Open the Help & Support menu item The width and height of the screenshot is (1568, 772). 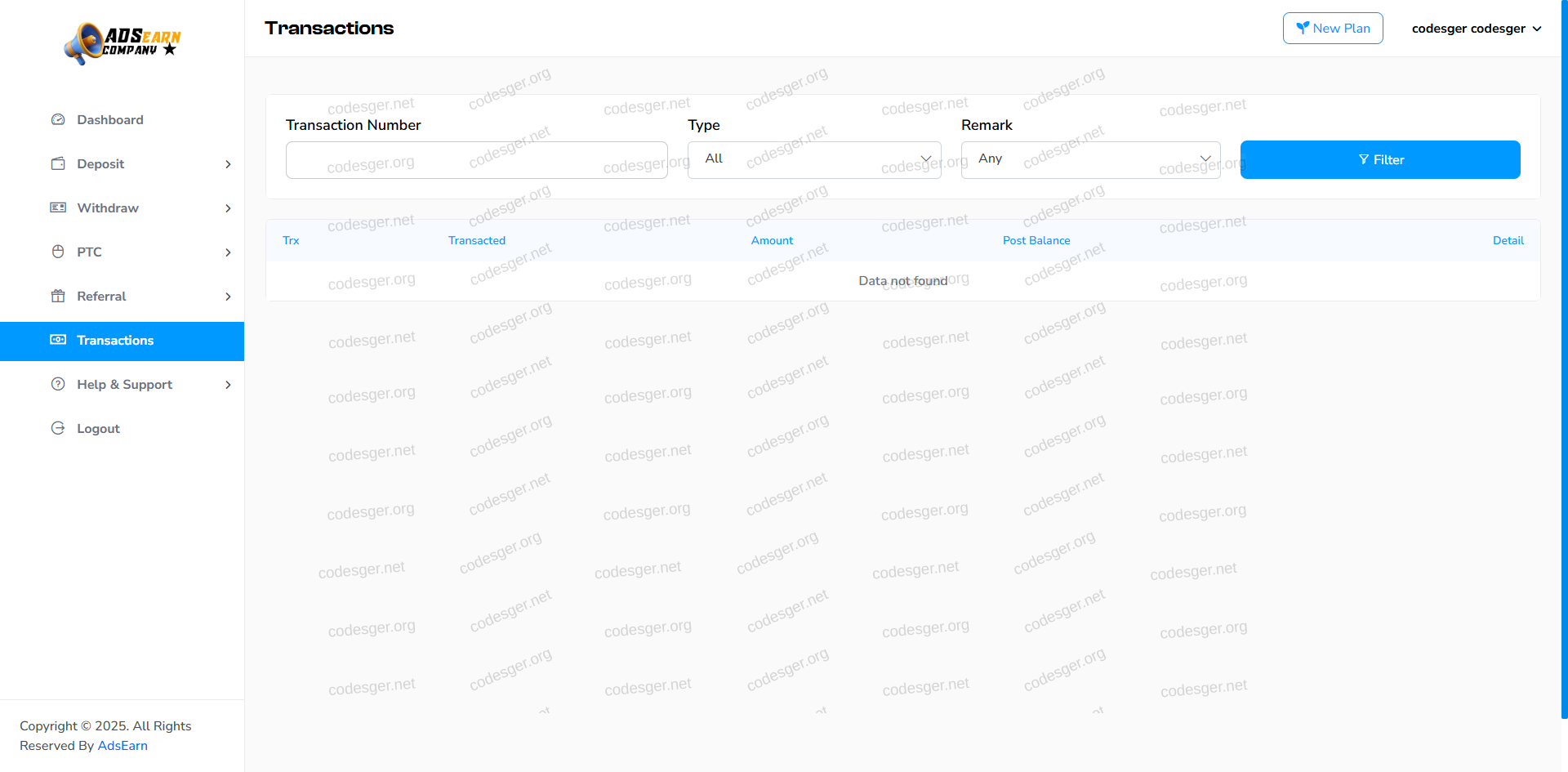[x=124, y=385]
